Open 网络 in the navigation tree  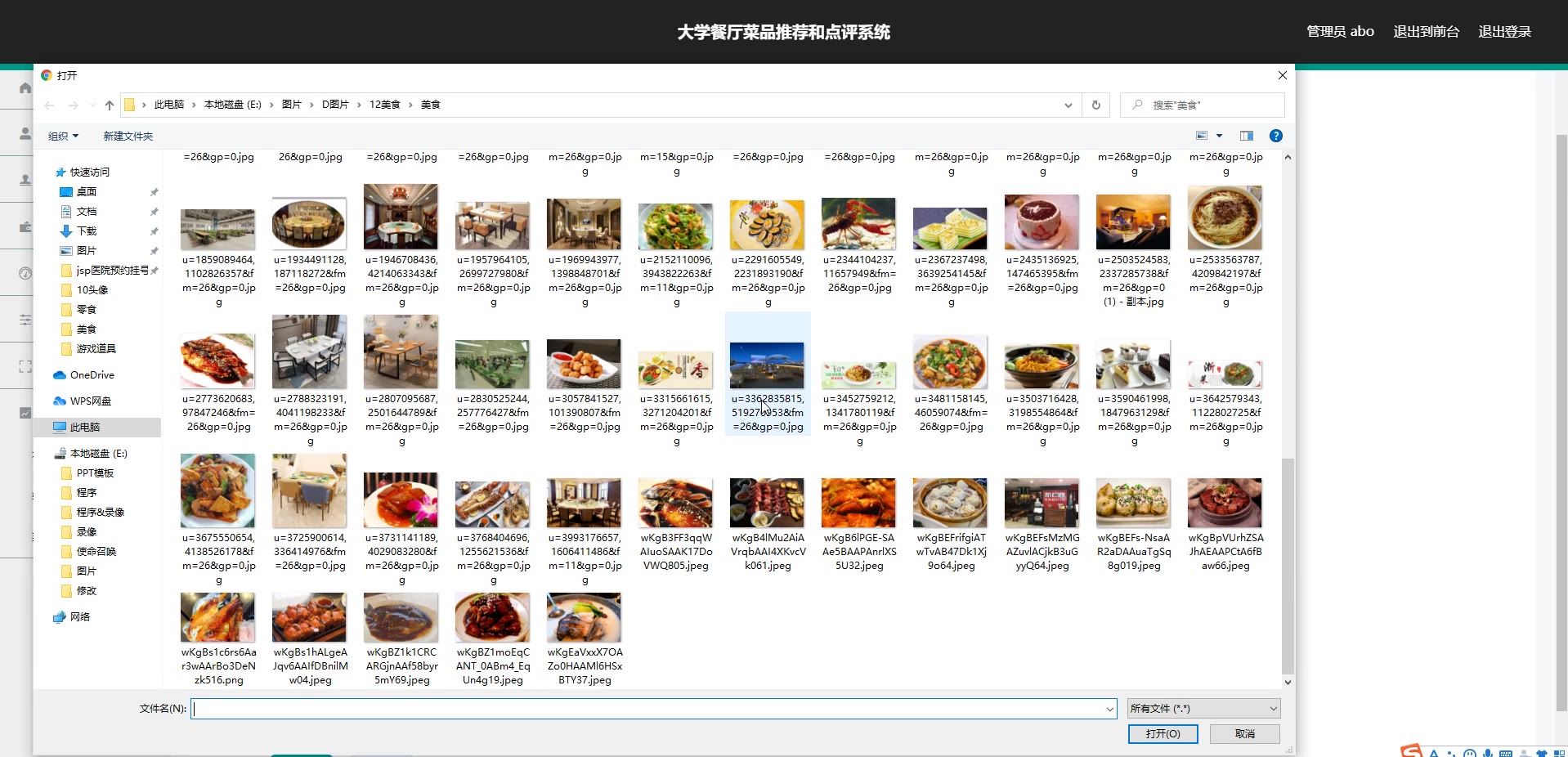[80, 617]
